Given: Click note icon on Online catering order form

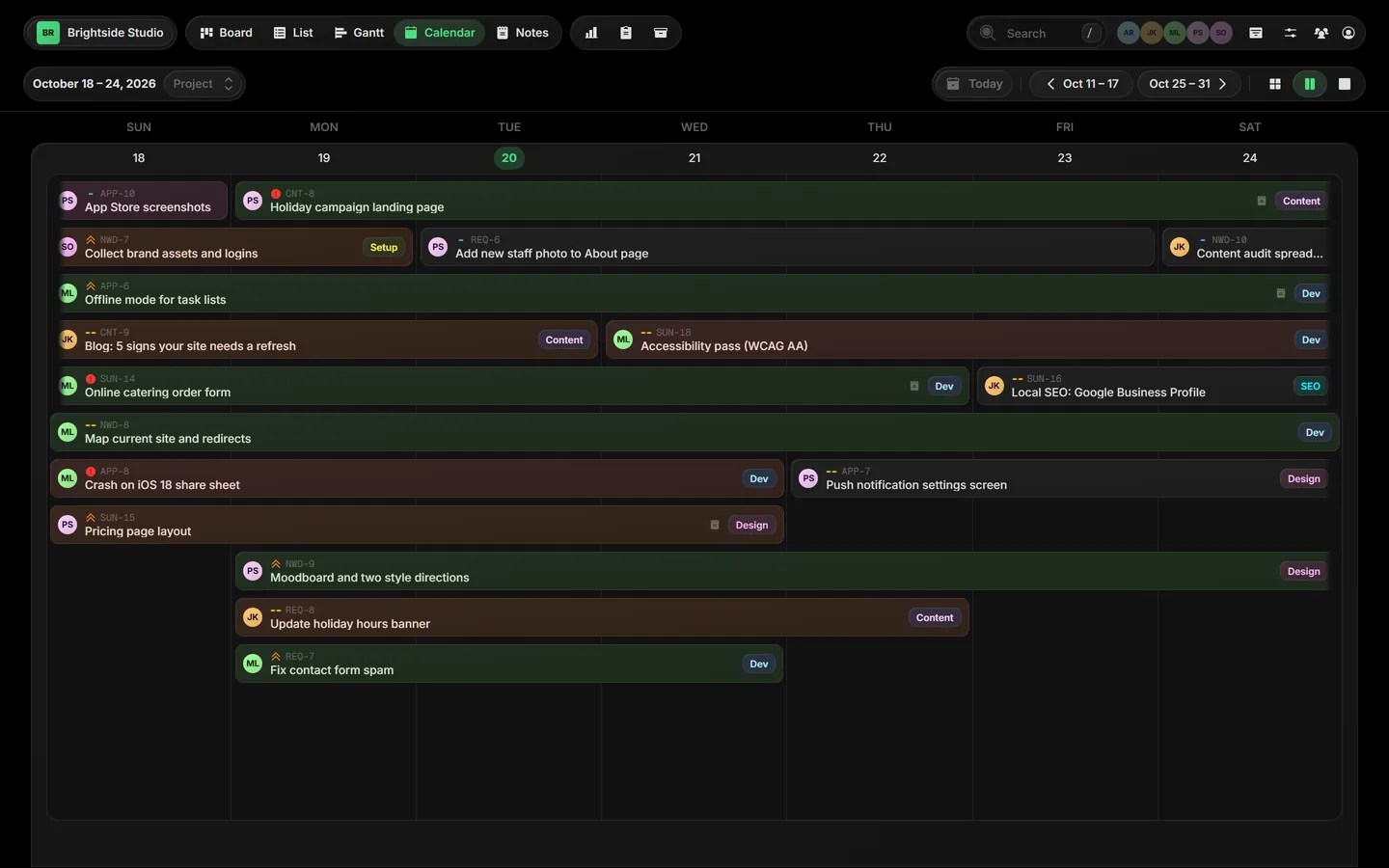Looking at the screenshot, I should tap(914, 386).
